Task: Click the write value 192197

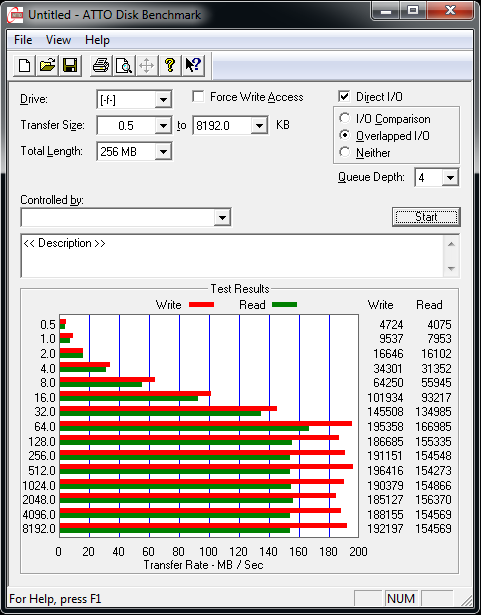Action: coord(385,529)
